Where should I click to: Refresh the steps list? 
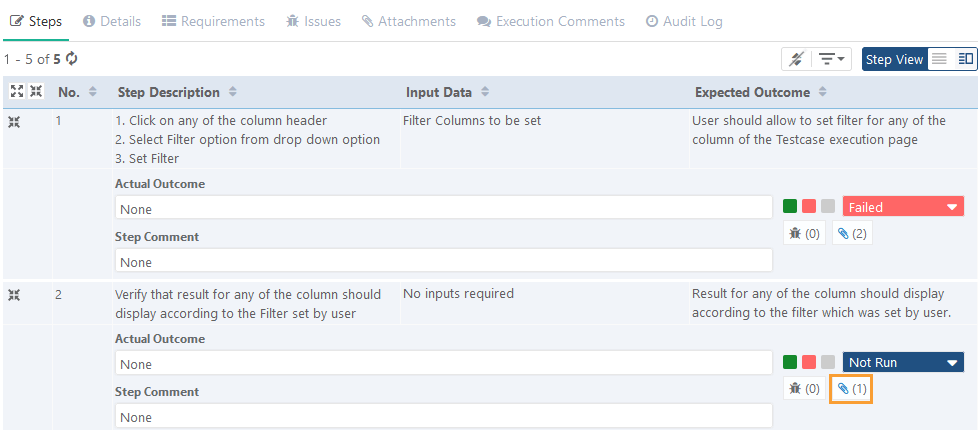(72, 59)
